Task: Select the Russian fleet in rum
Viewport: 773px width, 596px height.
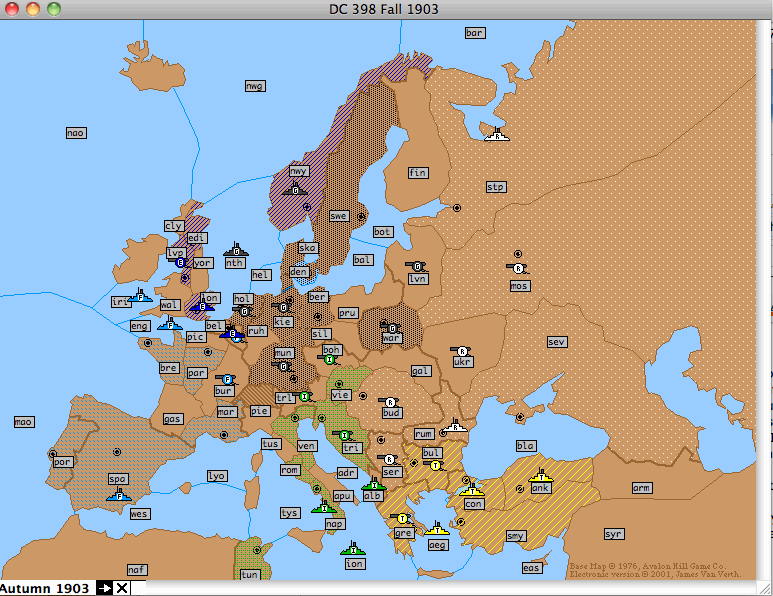Action: [455, 425]
